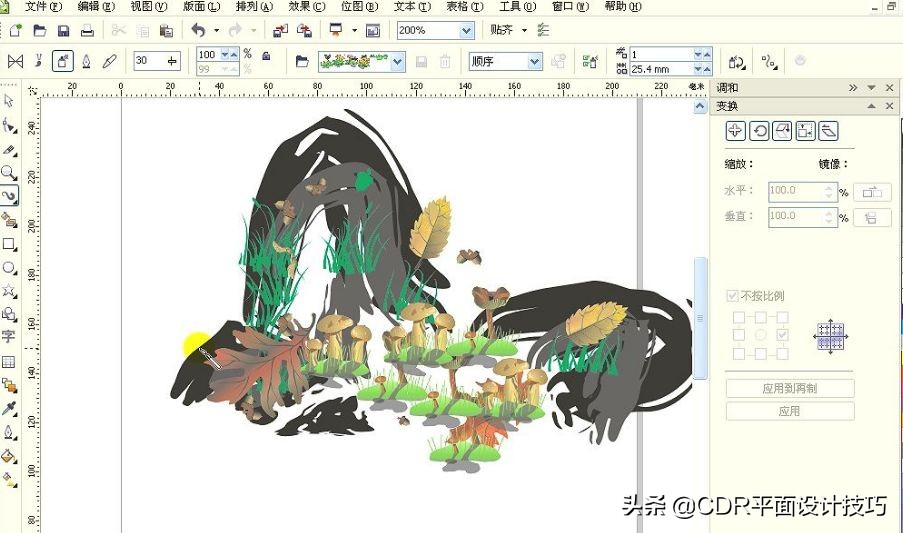Select the top-right anchor point checkbox
Viewport: 903px width, 533px height.
[x=782, y=317]
